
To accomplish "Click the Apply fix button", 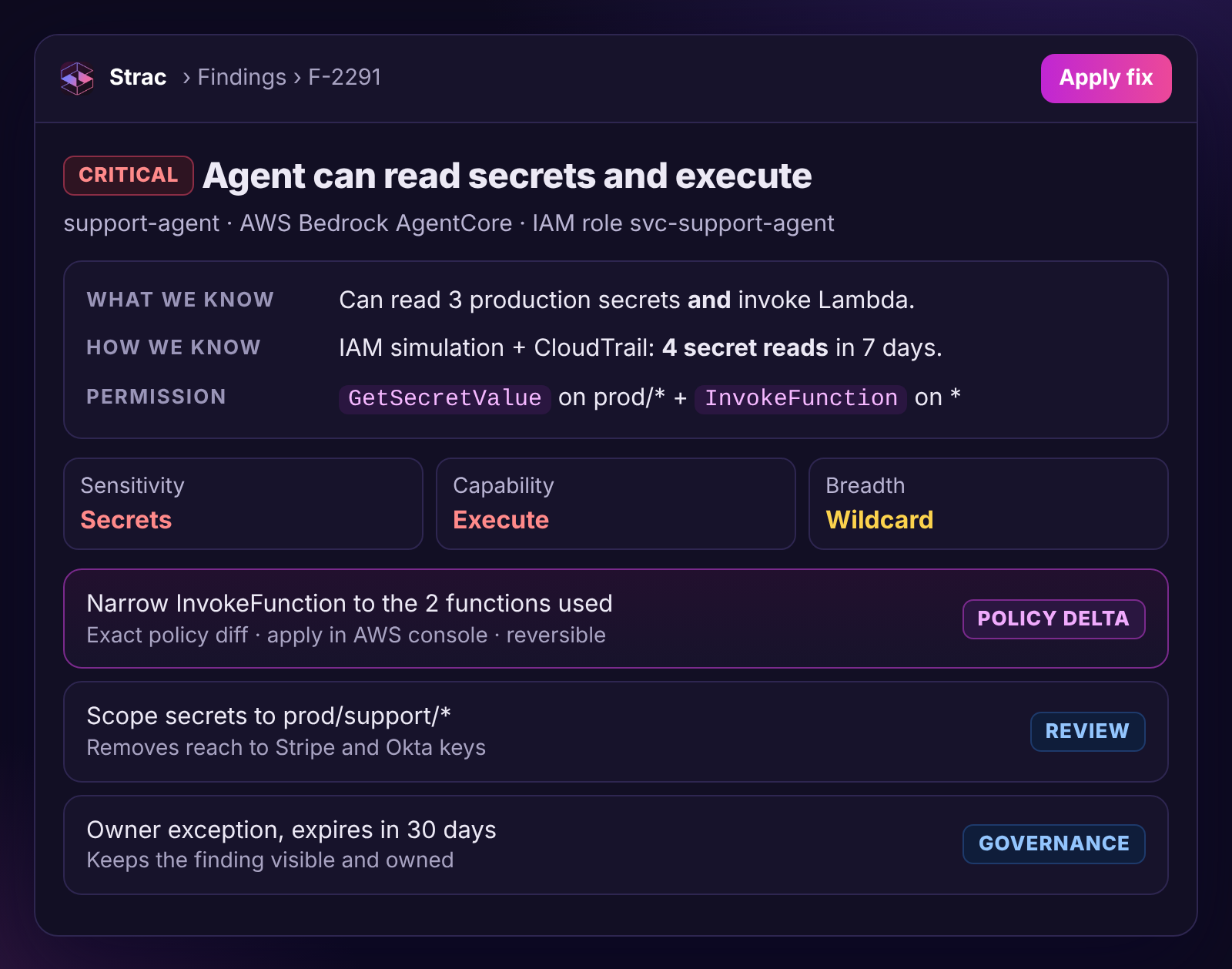I will 1106,78.
